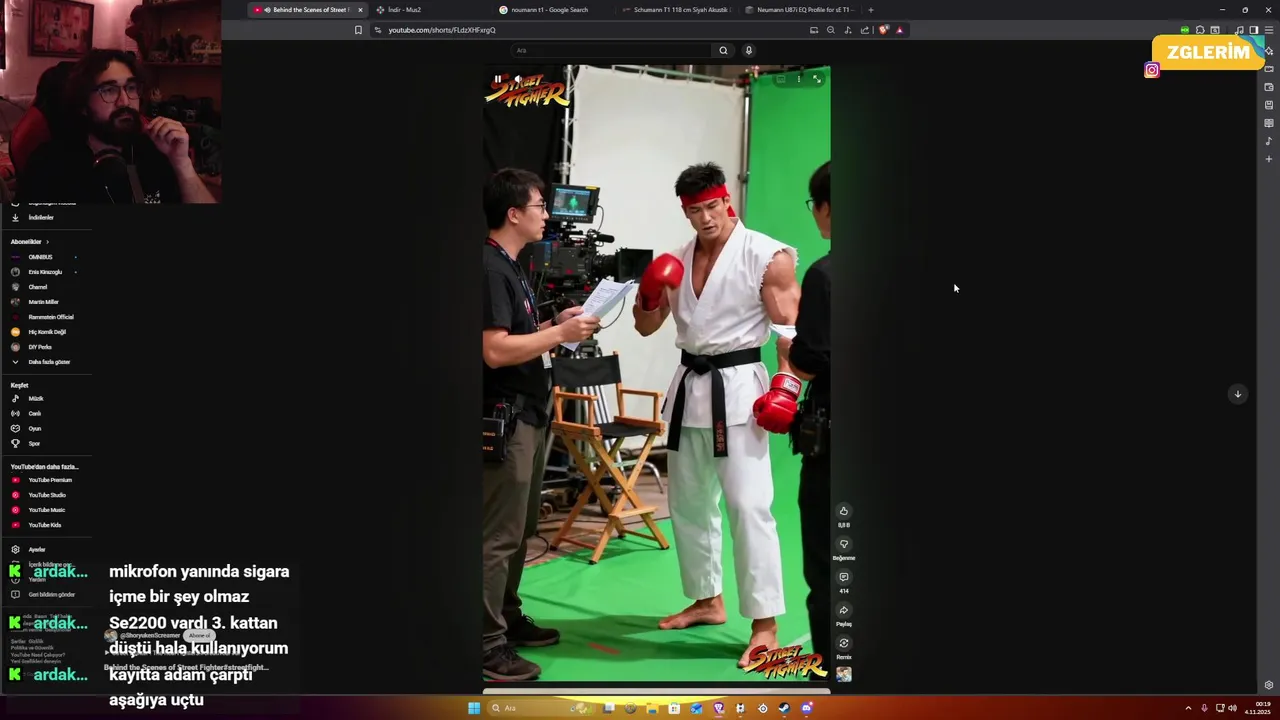Go to next short with down arrow
The image size is (1280, 720).
[x=1237, y=394]
